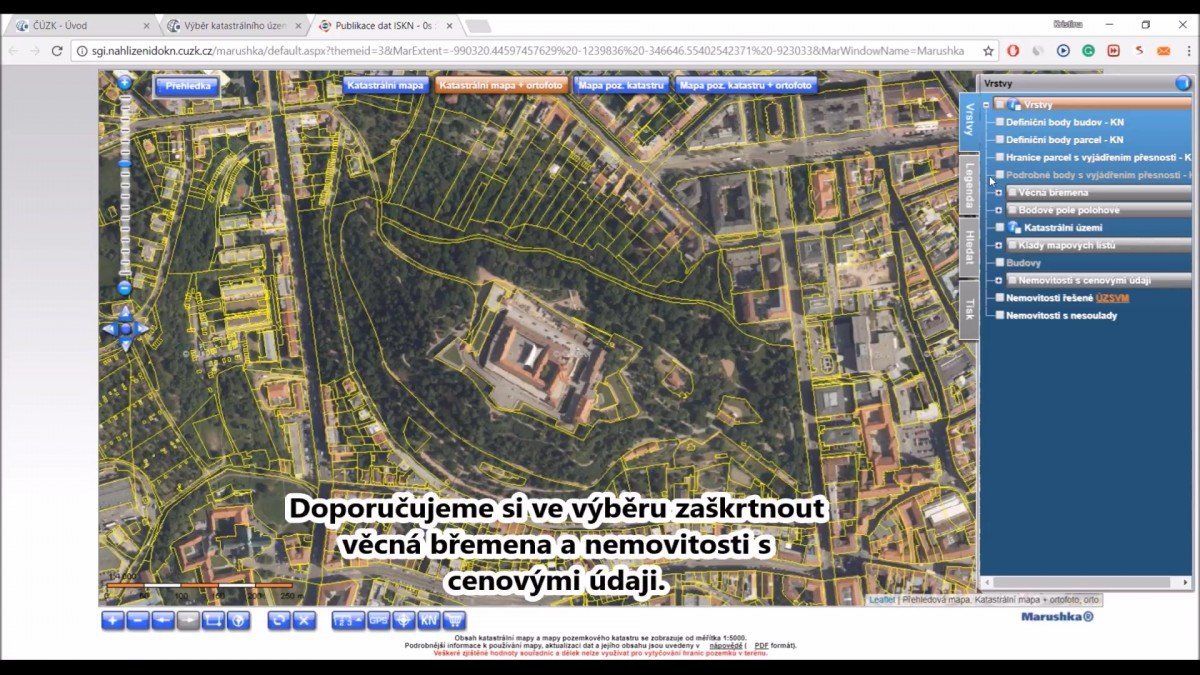This screenshot has height=675, width=1200.
Task: Tick the Klady mapových listů checkbox
Action: point(1012,245)
